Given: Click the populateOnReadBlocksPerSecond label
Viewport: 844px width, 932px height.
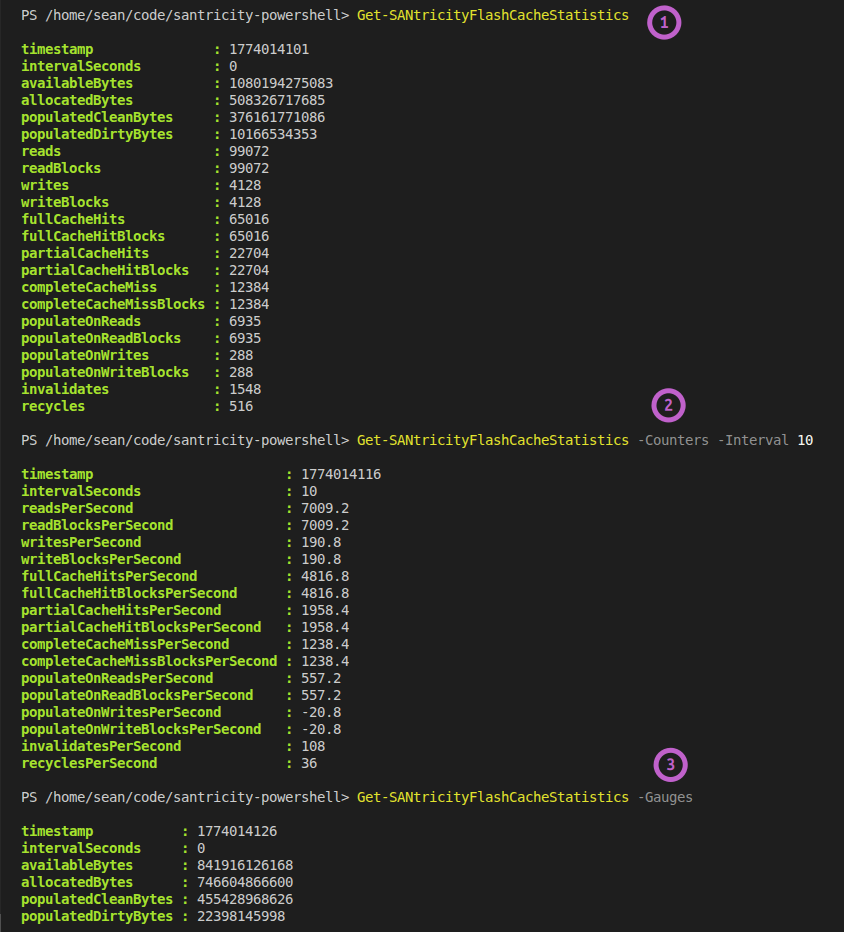Looking at the screenshot, I should [137, 695].
